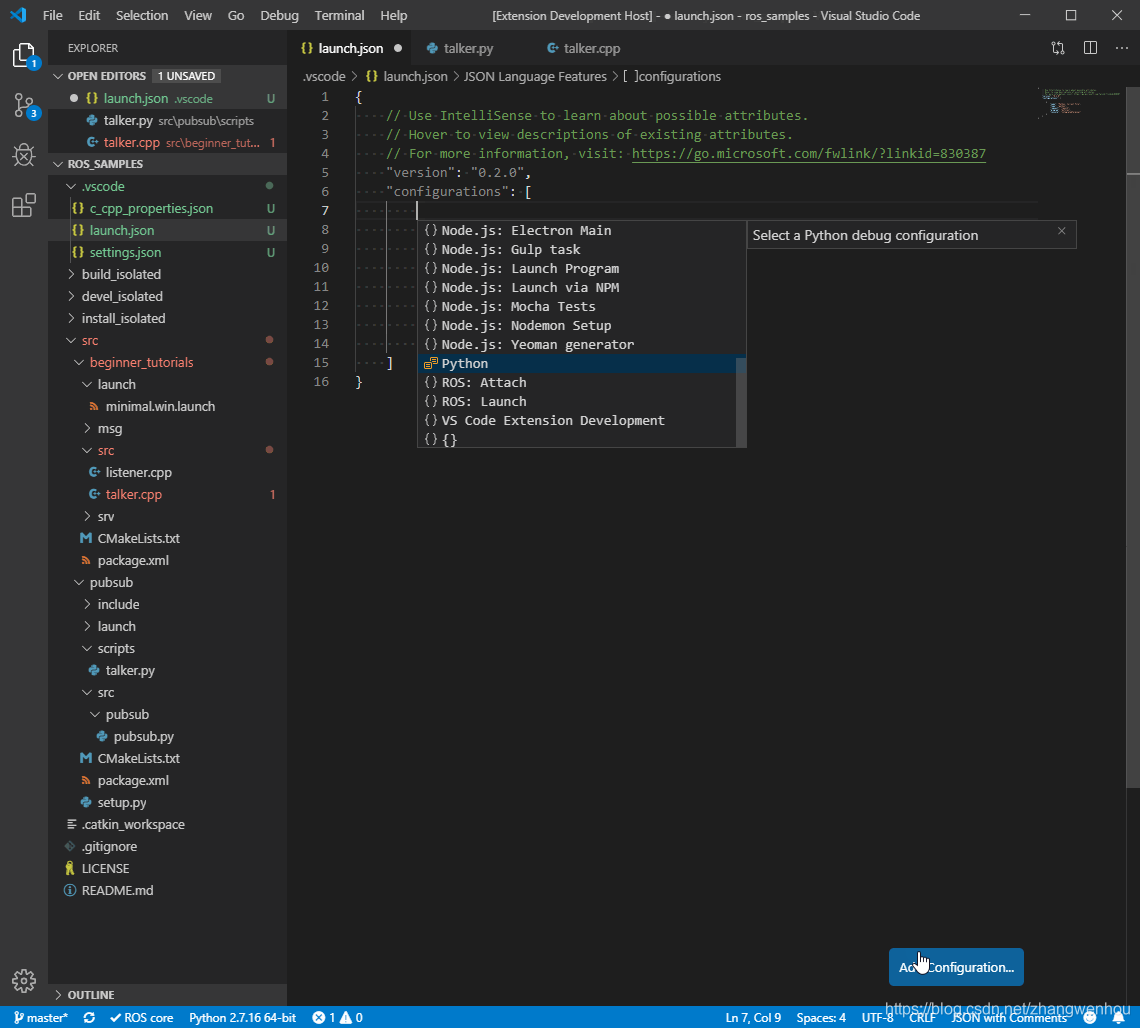Choose ROS: Launch configuration snippet

[579, 401]
